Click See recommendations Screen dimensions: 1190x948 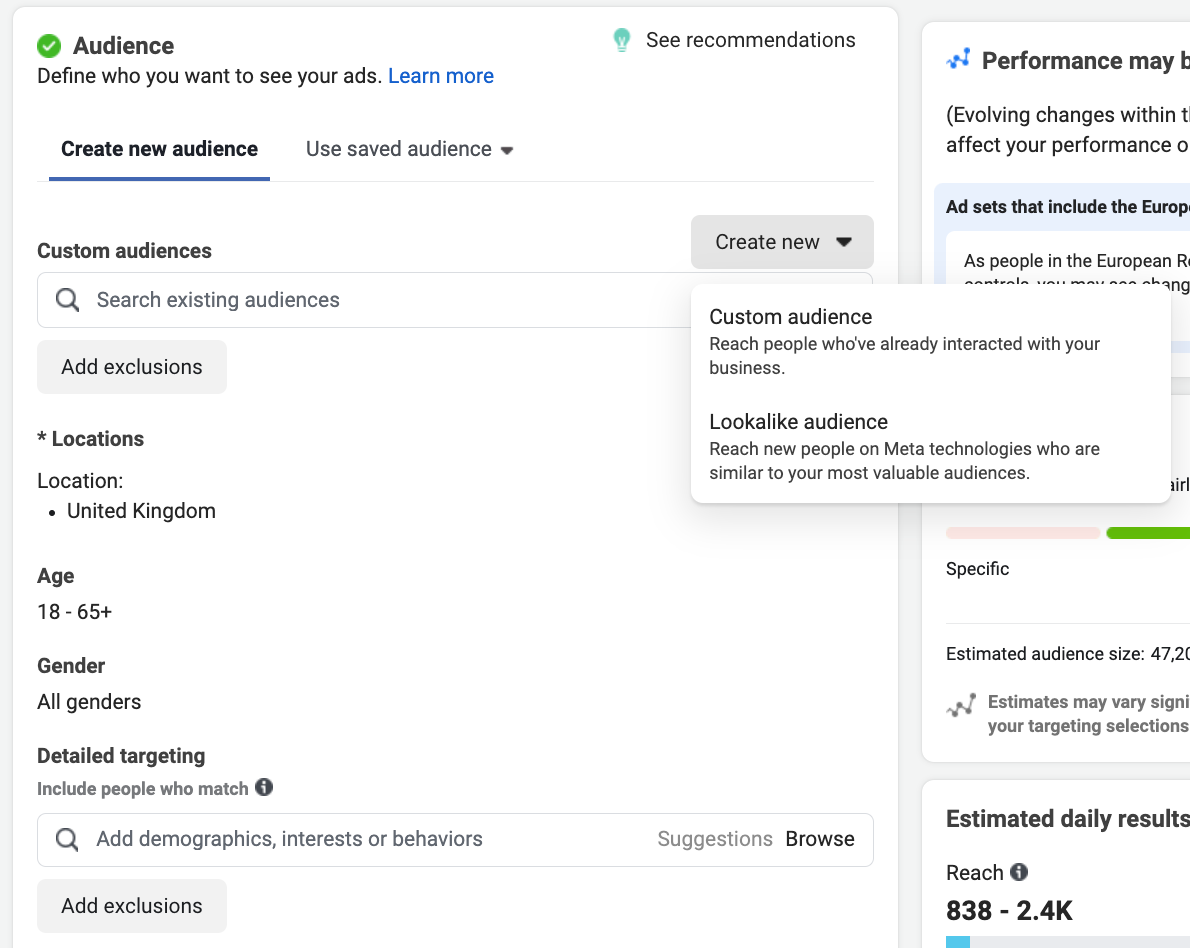coord(750,40)
